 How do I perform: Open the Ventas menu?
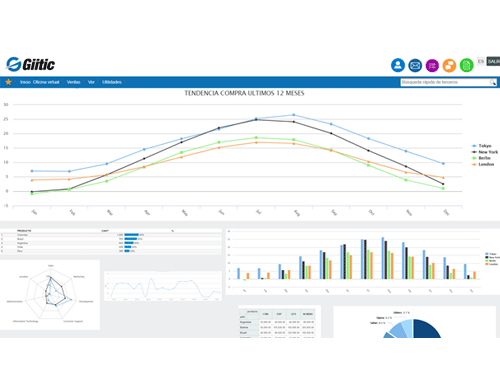[73, 82]
